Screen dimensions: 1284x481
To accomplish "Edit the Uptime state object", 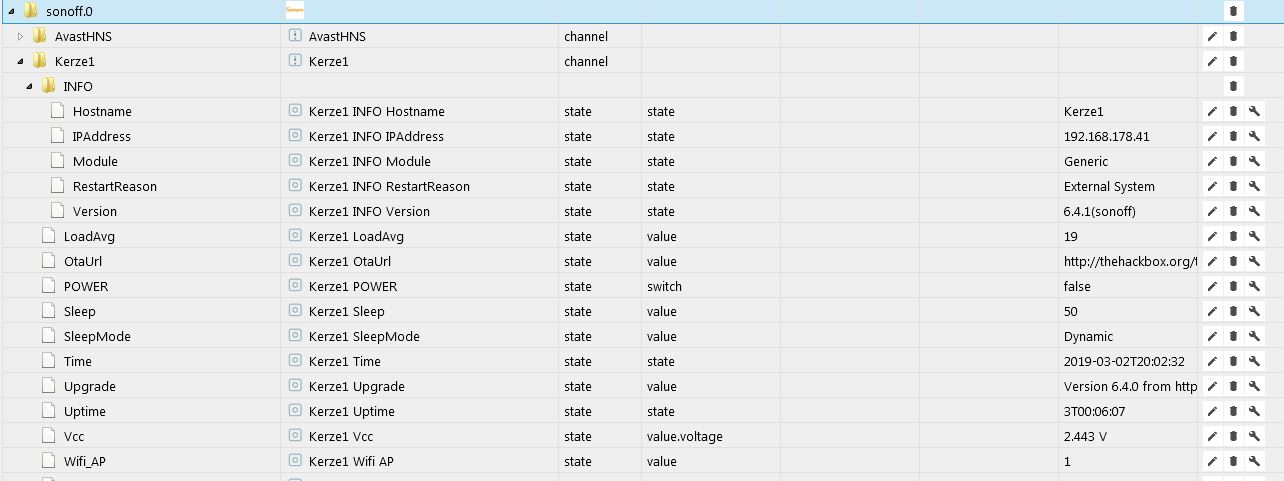I will click(x=1212, y=411).
